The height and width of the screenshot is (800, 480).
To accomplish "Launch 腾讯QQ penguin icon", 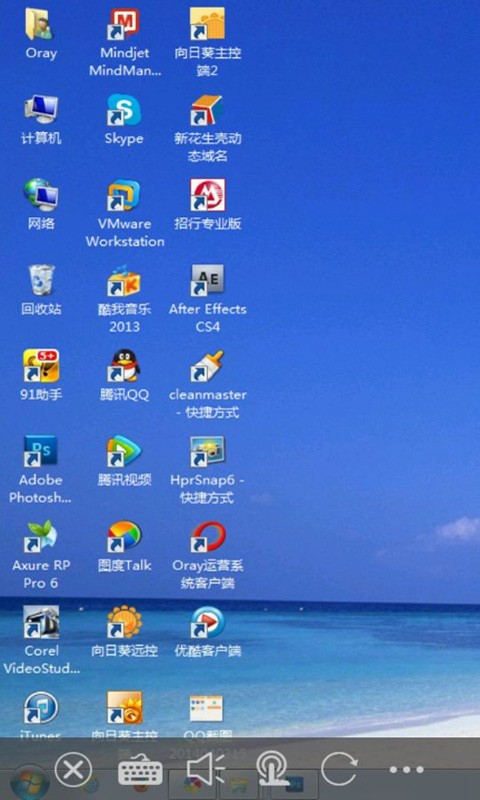I will click(124, 365).
